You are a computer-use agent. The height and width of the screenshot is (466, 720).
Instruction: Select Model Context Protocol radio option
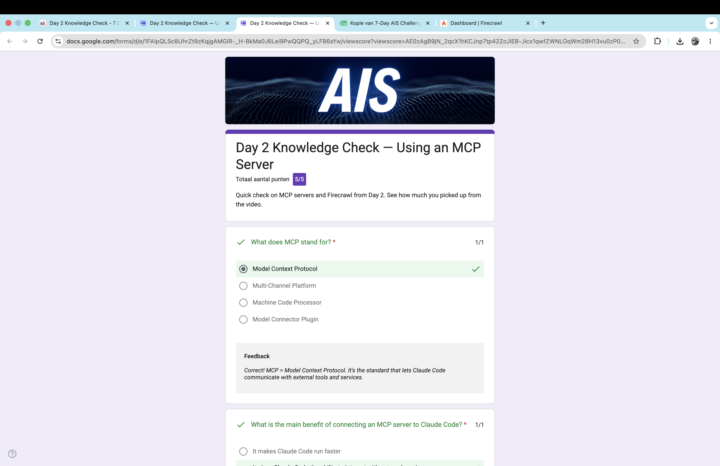point(243,269)
